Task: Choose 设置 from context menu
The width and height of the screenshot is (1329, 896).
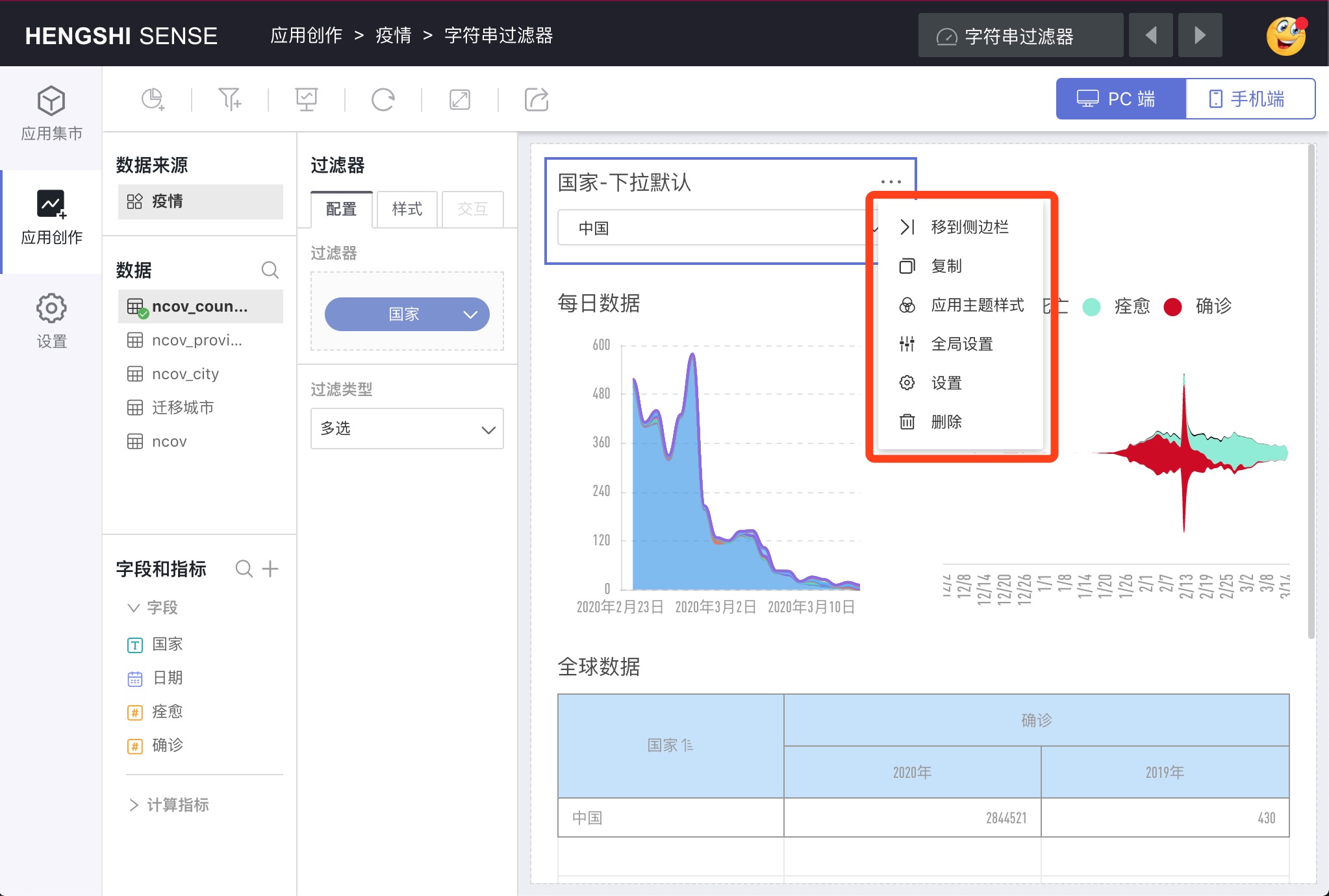Action: (961, 383)
